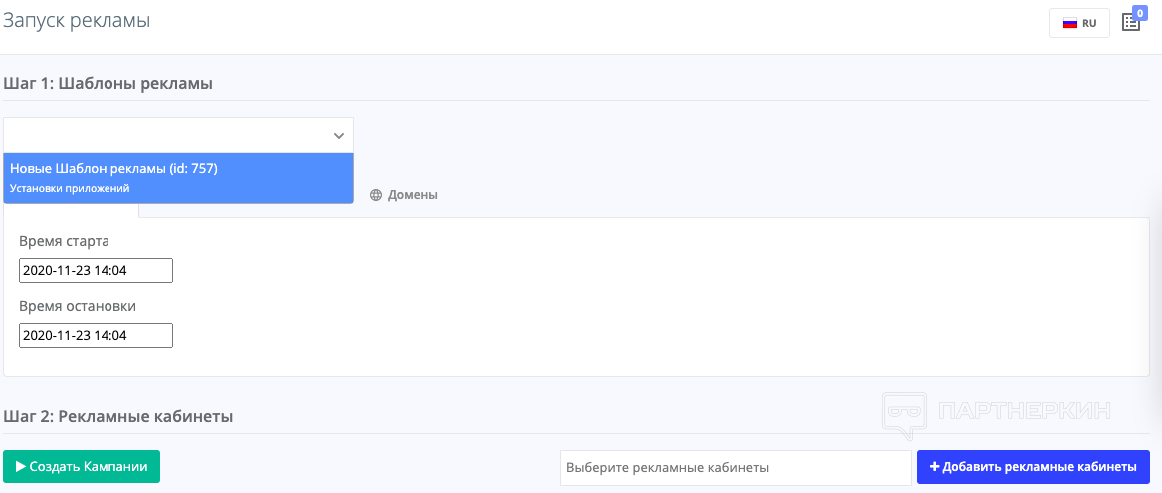Collapse the ad template dropdown chevron
The image size is (1162, 493).
(x=338, y=135)
